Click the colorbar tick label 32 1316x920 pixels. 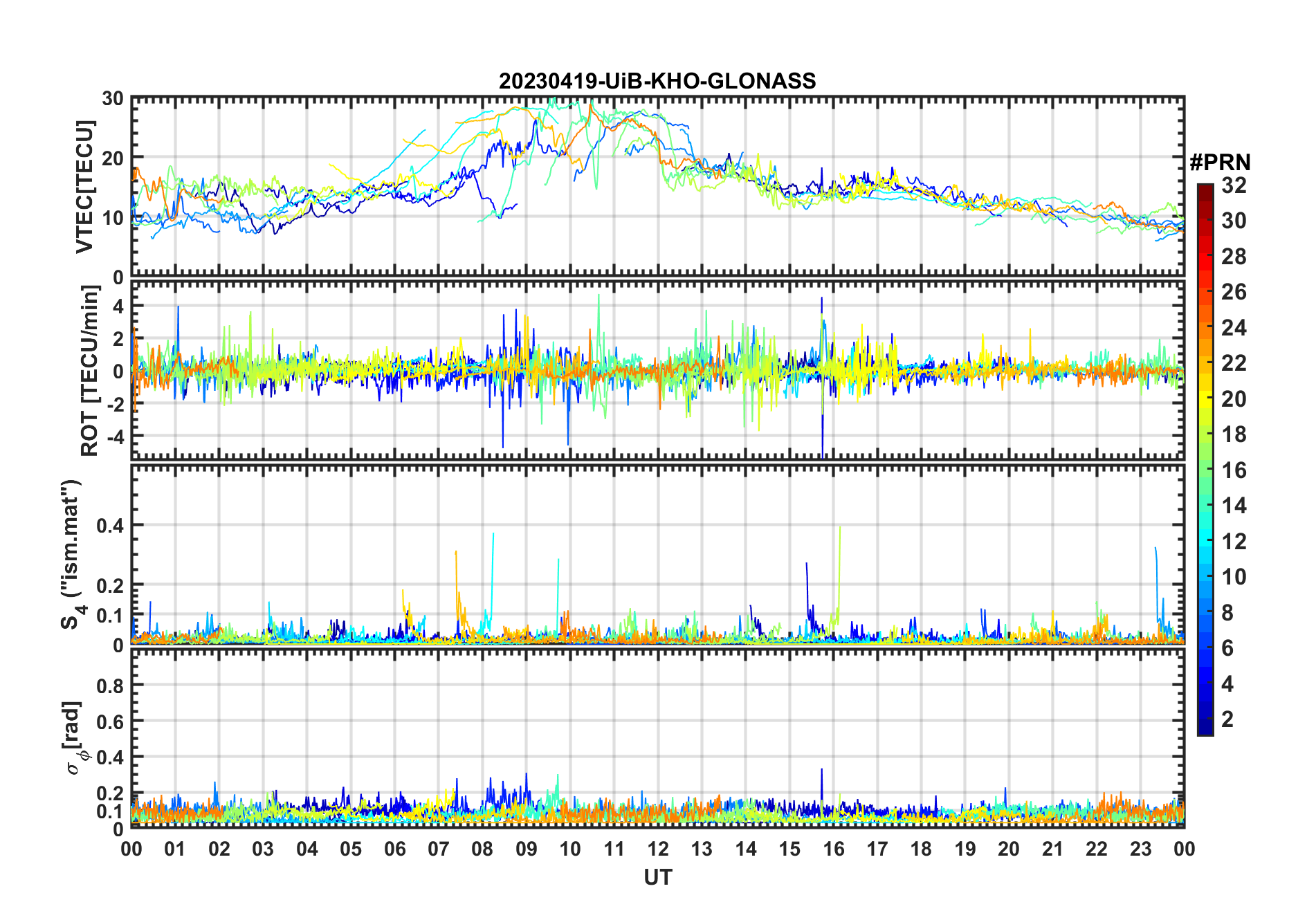pos(1234,185)
